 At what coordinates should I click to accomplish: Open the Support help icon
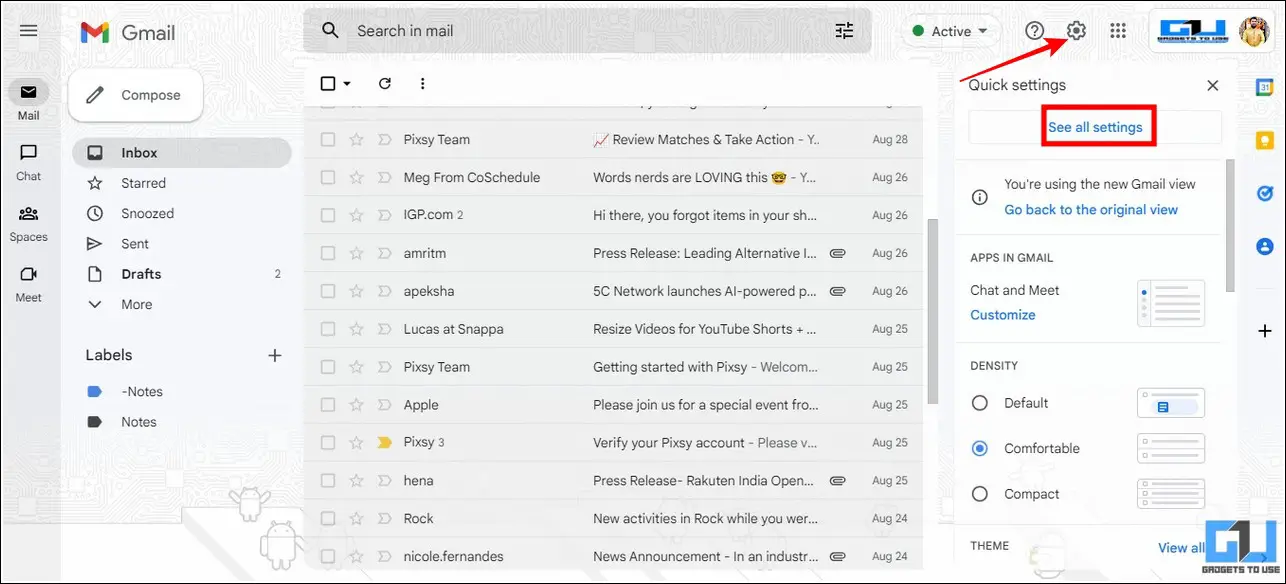[x=1035, y=31]
